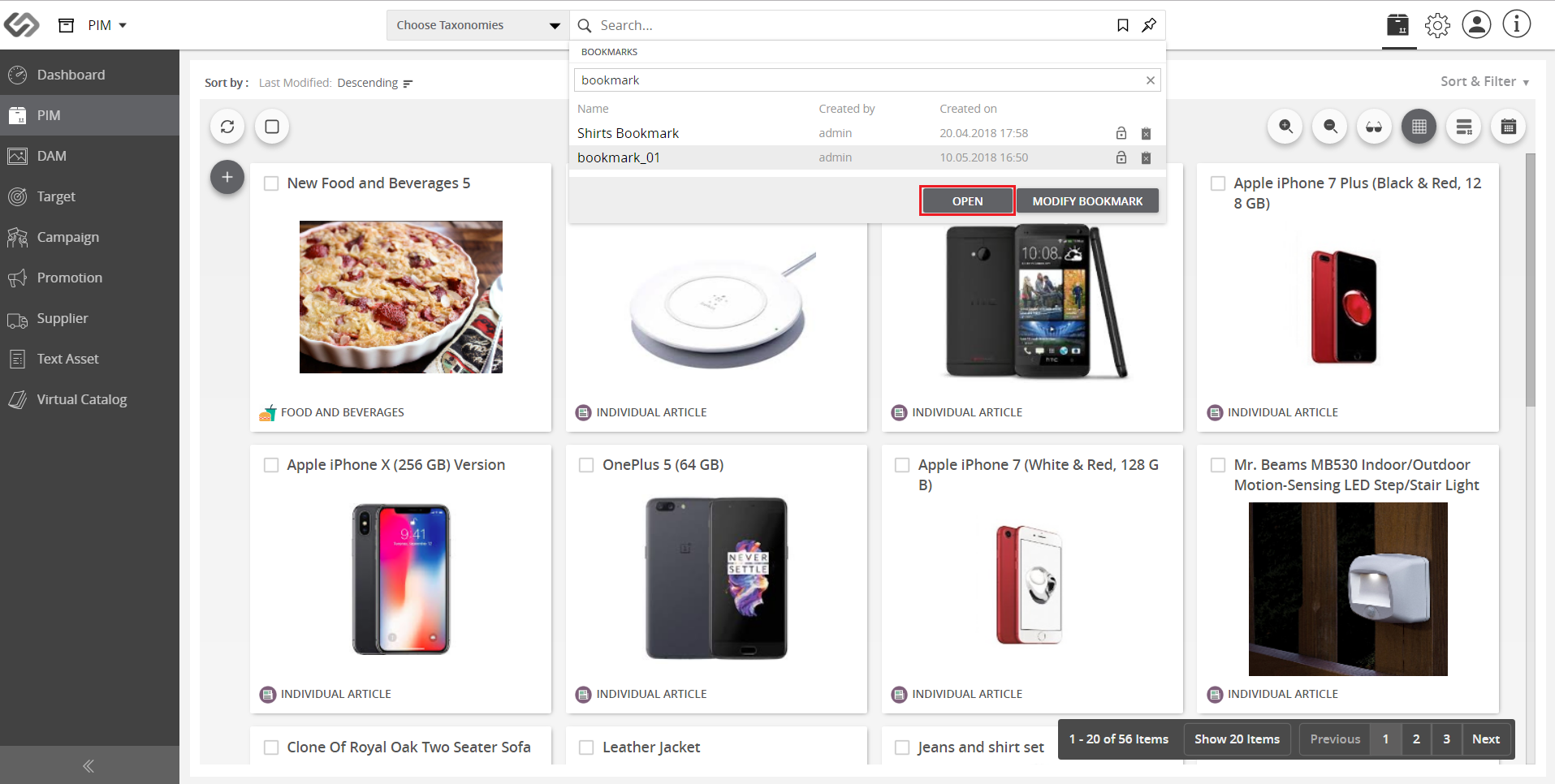Go to page 3
The height and width of the screenshot is (784, 1555).
[1446, 739]
